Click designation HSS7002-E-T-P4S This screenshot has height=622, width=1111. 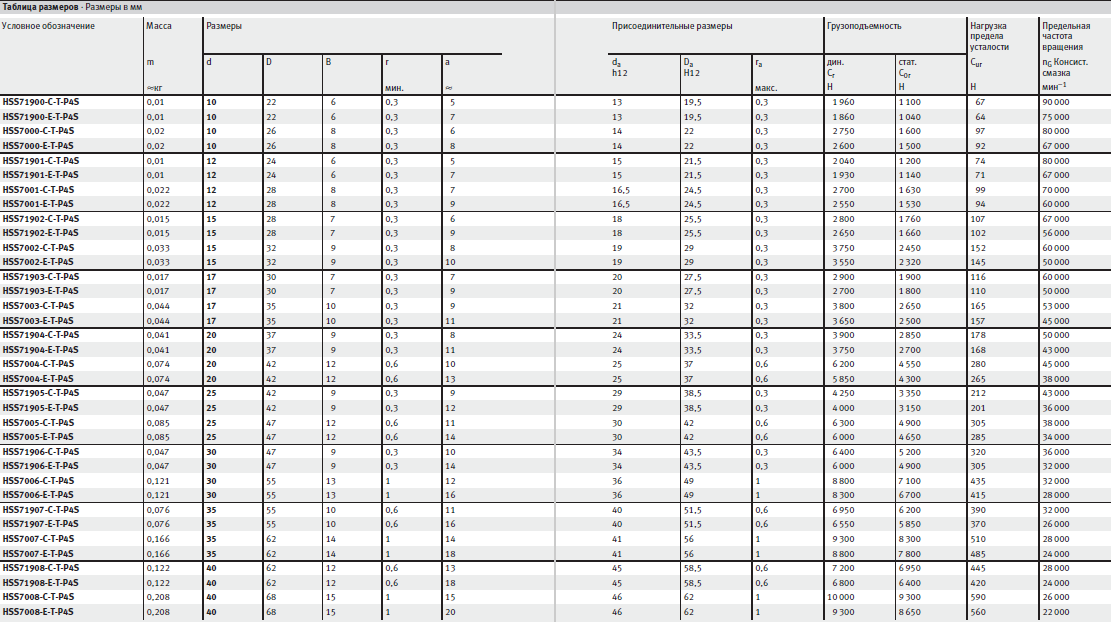pos(38,262)
